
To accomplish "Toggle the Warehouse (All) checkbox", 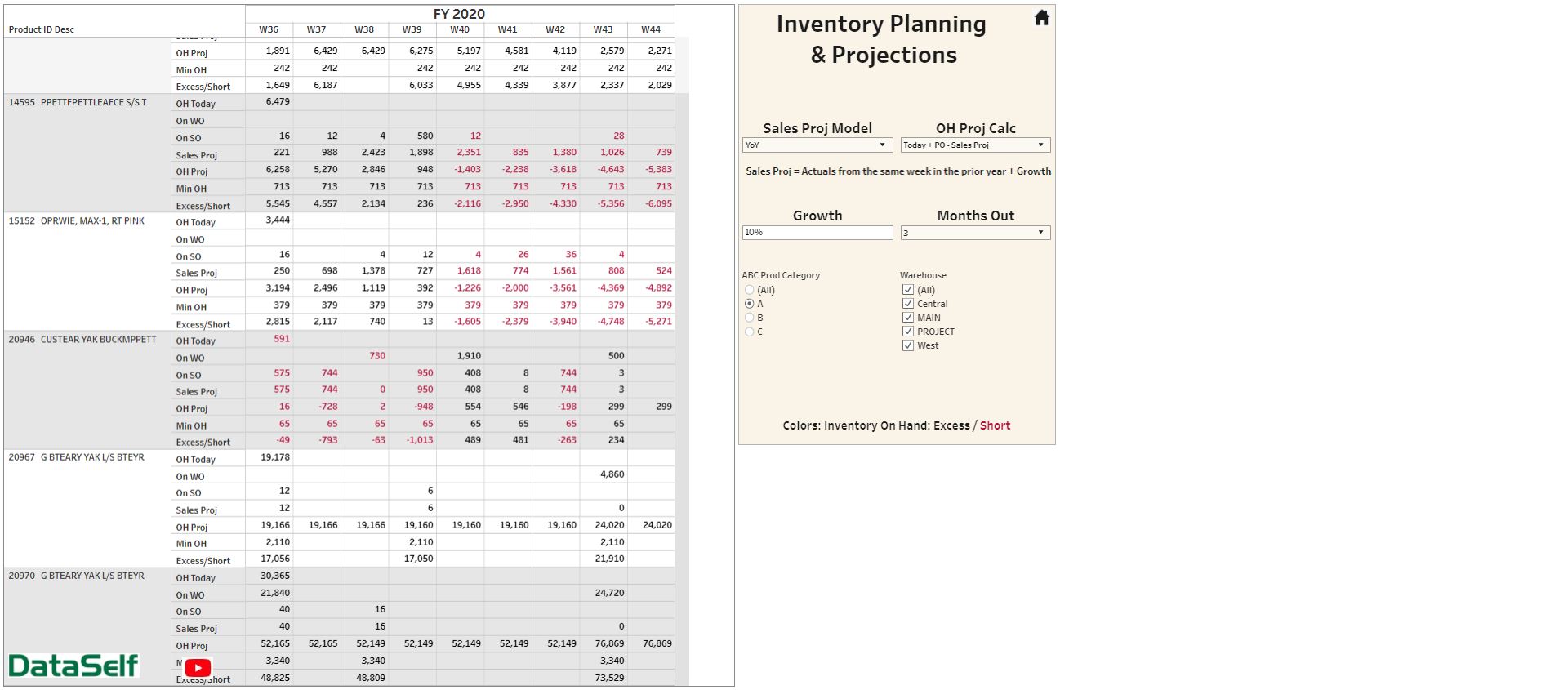I will (x=908, y=290).
